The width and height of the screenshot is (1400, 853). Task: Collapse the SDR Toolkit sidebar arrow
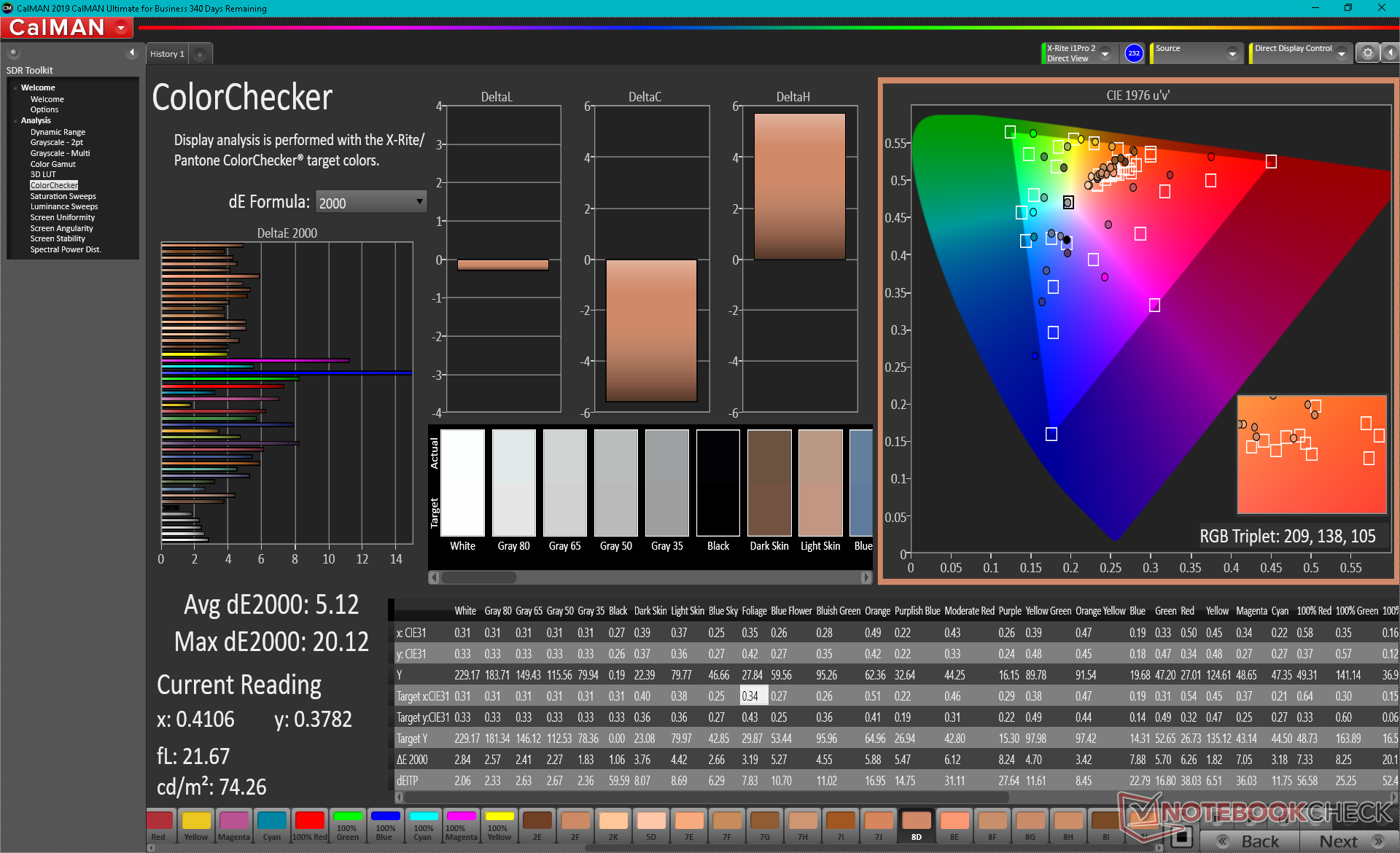pyautogui.click(x=131, y=52)
